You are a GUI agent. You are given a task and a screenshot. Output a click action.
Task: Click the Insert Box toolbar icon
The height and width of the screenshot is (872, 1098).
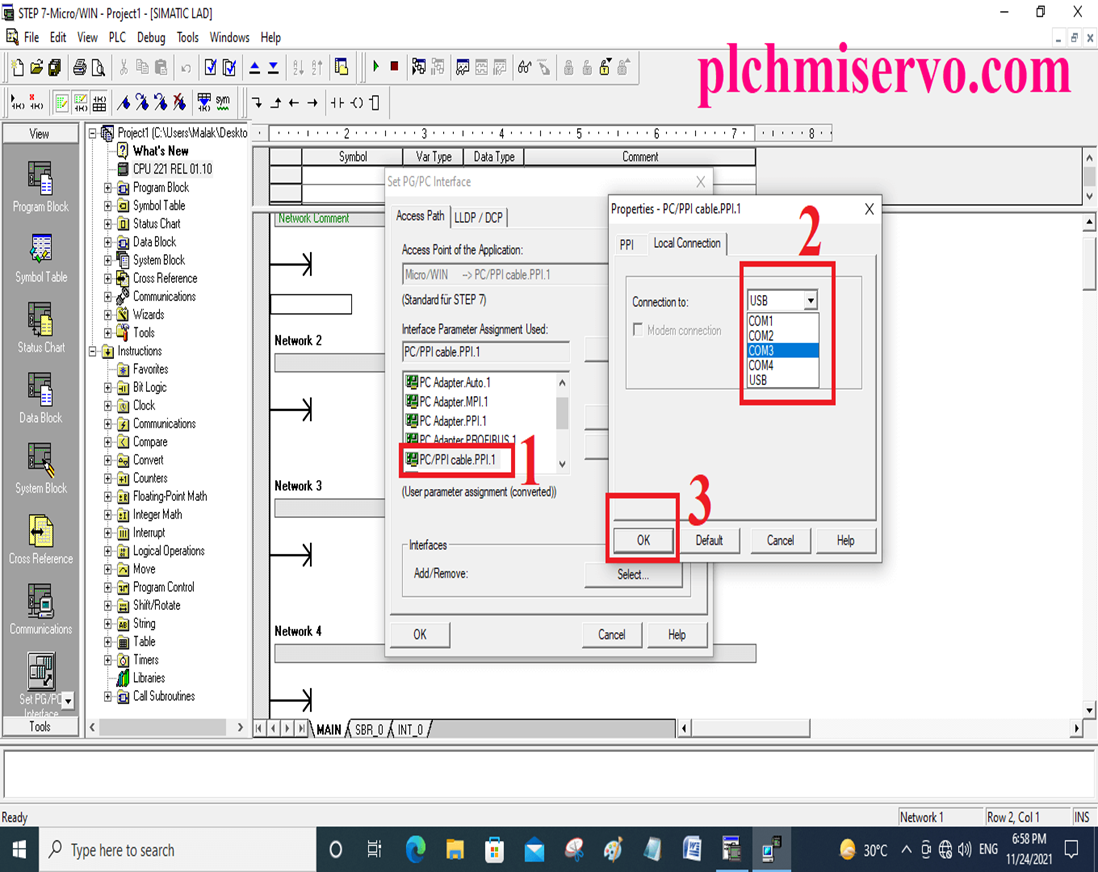pos(375,103)
